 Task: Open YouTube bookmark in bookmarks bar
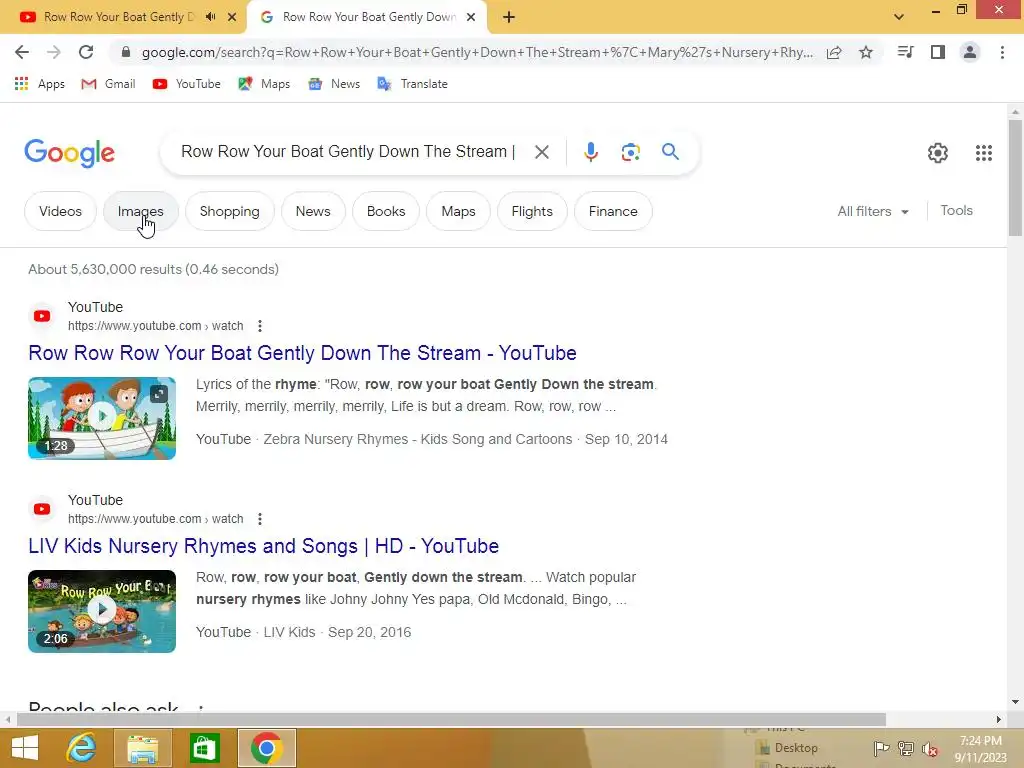click(x=186, y=84)
